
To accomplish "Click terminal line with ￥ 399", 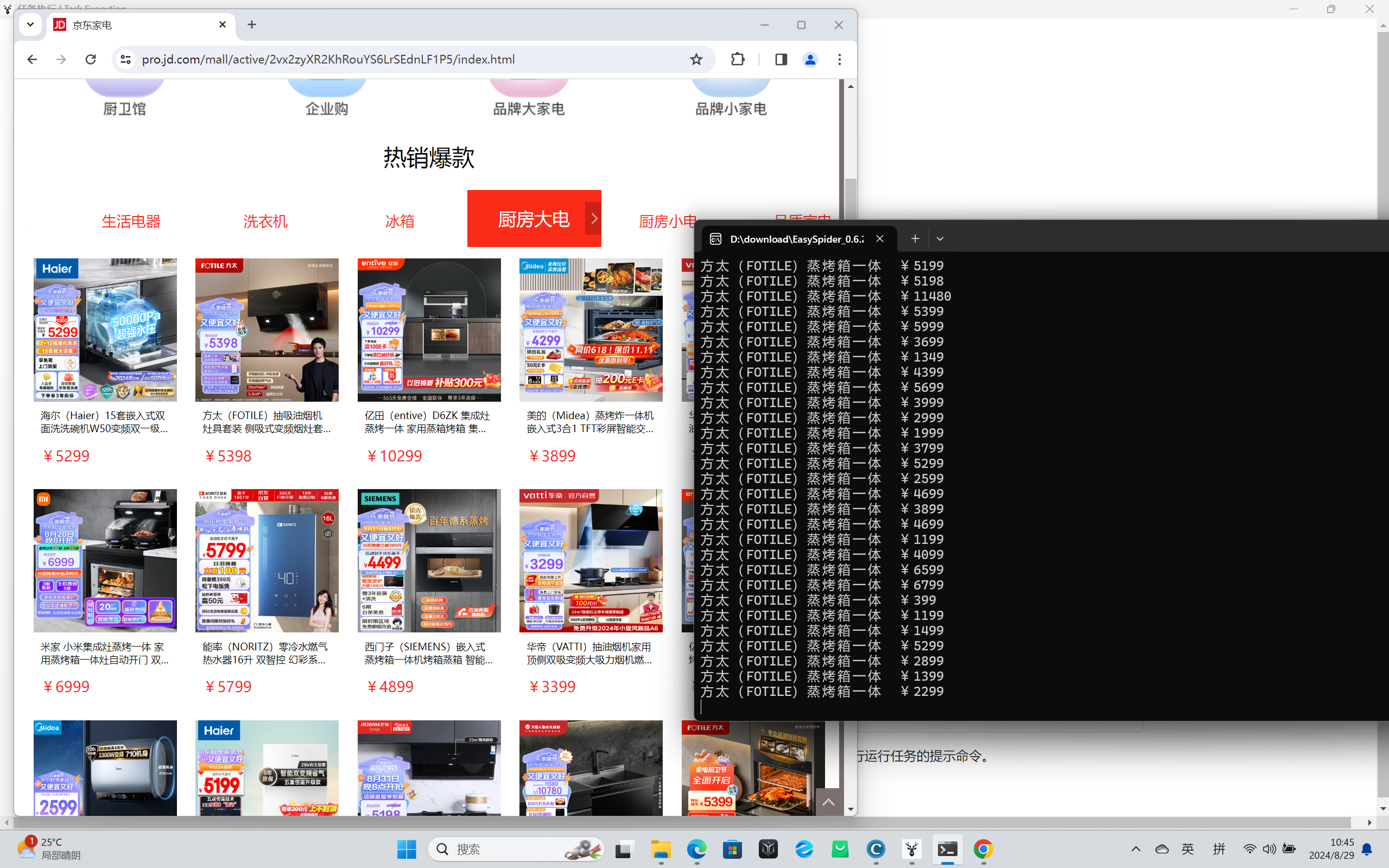I will [819, 600].
